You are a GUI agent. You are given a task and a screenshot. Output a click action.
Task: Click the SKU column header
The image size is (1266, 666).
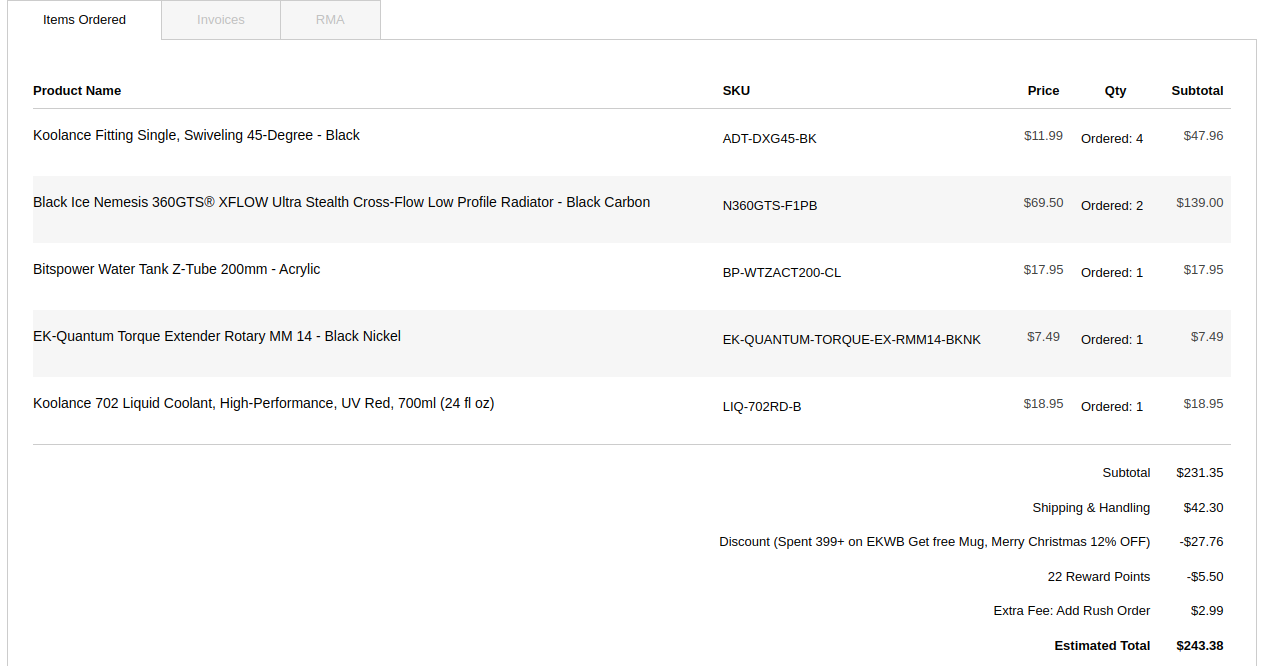click(x=736, y=91)
